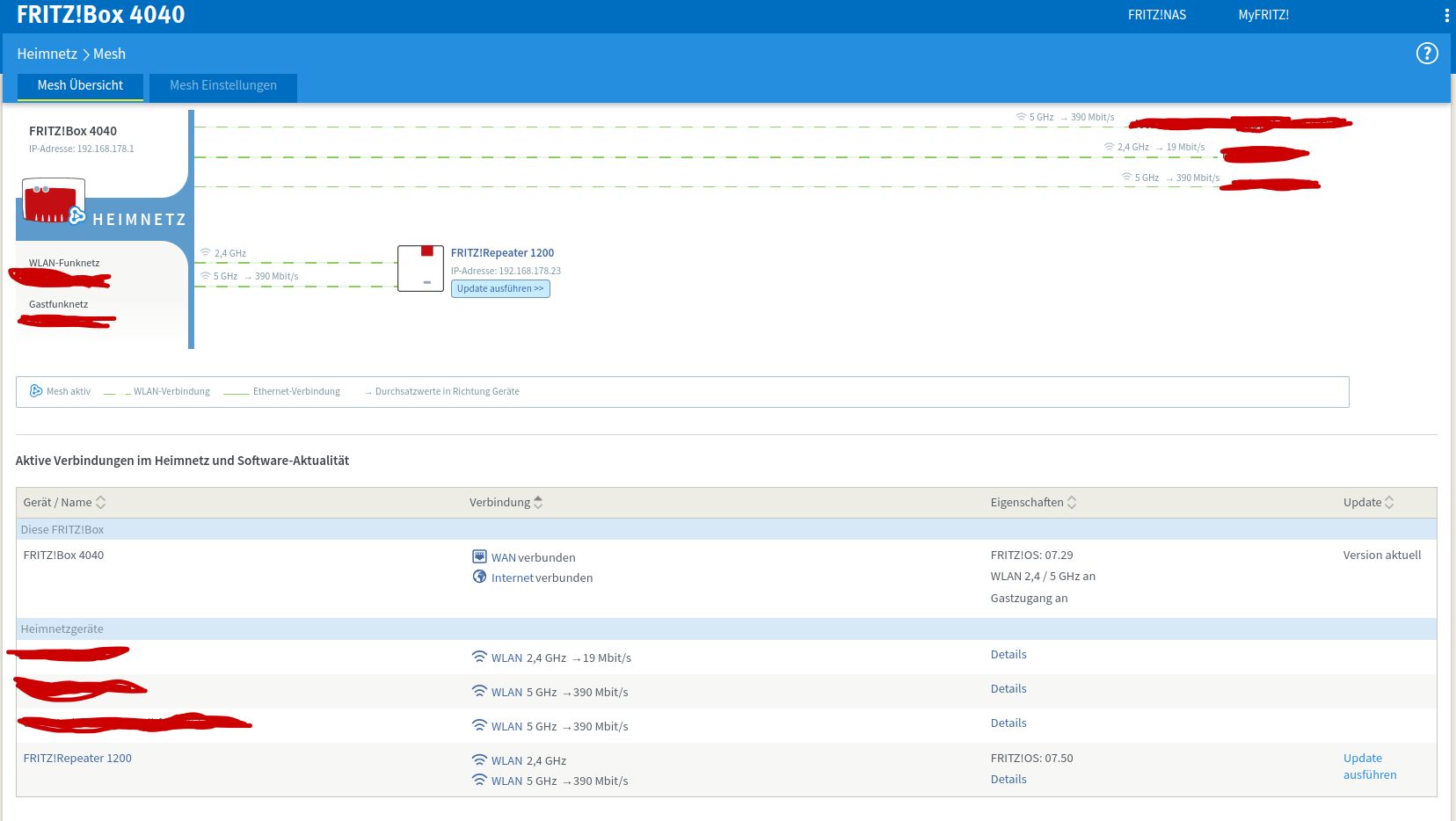Screen dimensions: 1456x821
Task: Click the Wi-Fi icon next to 2,4 GHz repeater link
Action: coord(205,253)
